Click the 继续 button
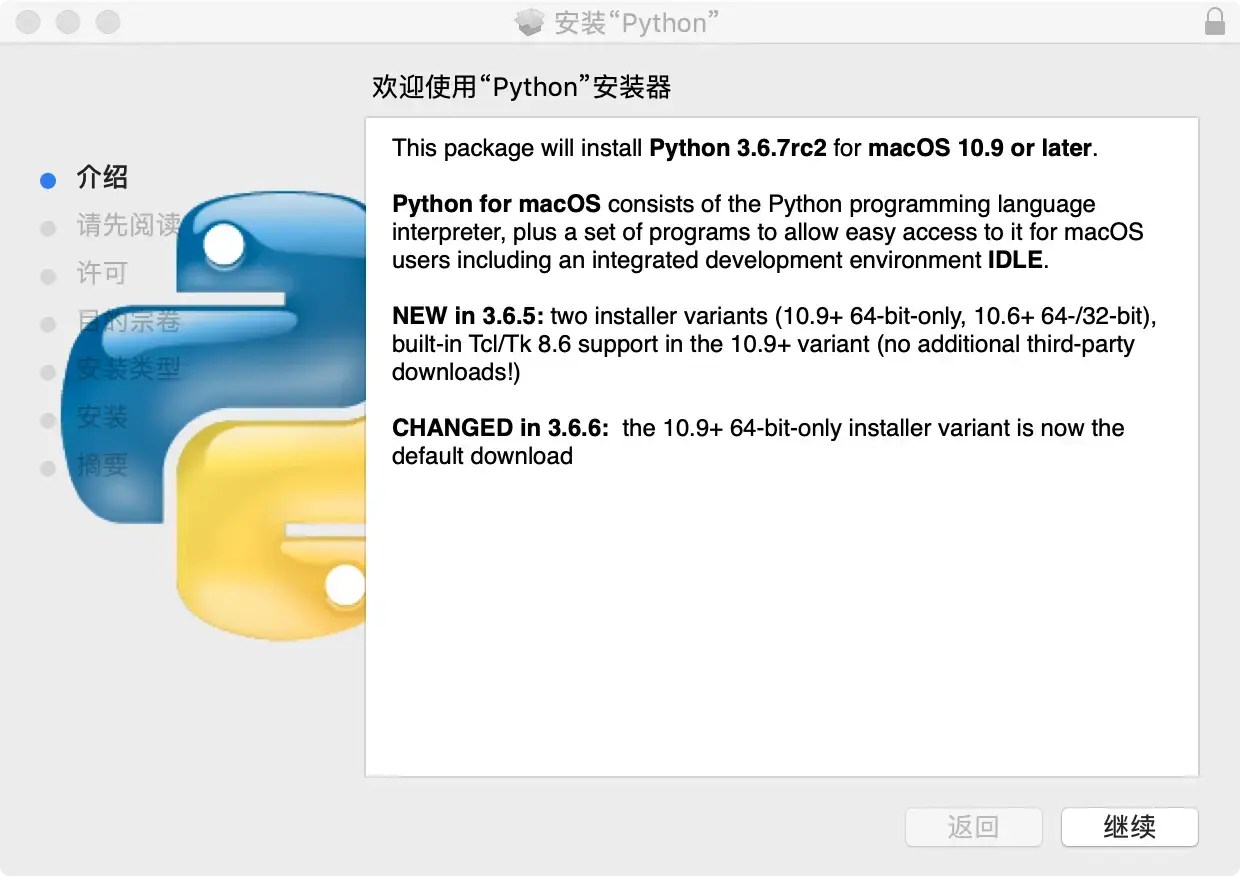 [1129, 827]
